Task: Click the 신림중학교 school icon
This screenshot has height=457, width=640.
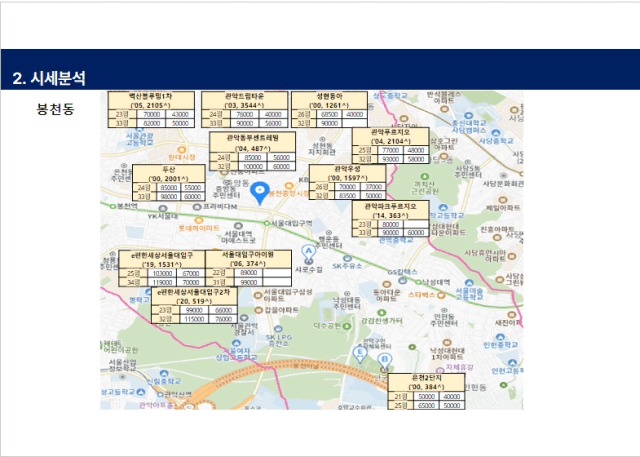Action: (x=164, y=373)
